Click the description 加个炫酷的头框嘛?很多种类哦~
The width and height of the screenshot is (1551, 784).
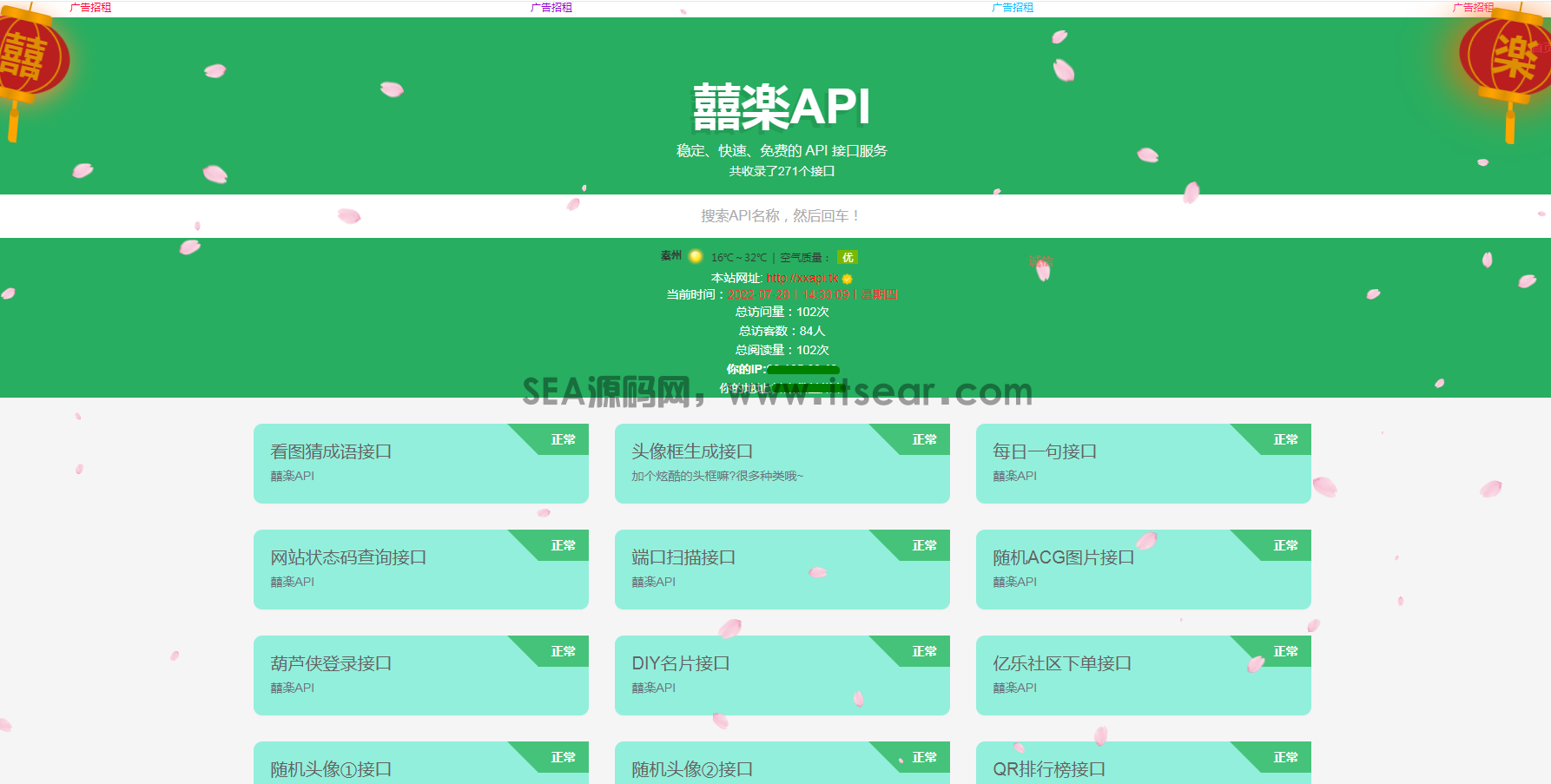click(x=717, y=476)
